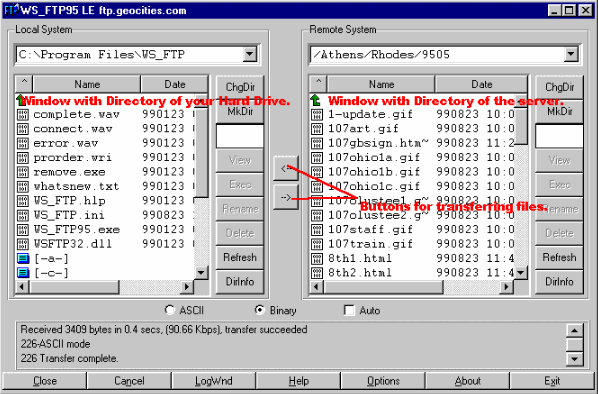The width and height of the screenshot is (598, 394).
Task: Open the local path dropdown C:\Program Files\WS_FTP
Action: pos(250,54)
